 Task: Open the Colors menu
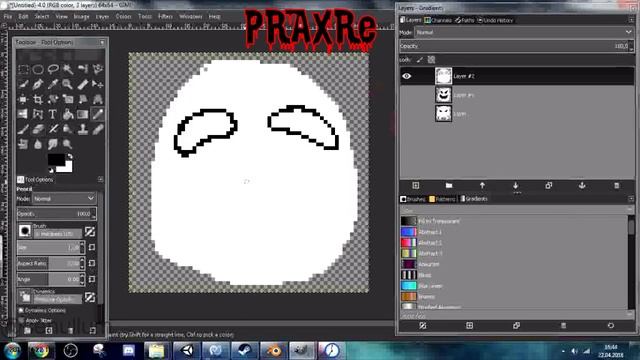point(123,16)
